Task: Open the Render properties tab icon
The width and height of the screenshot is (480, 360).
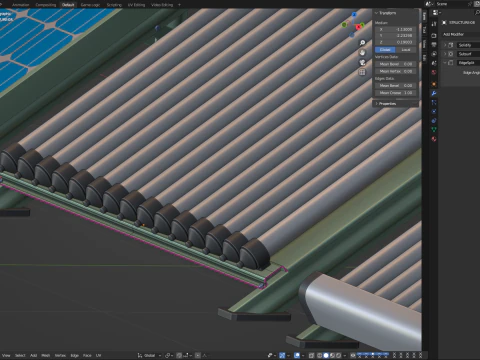Action: tap(434, 35)
